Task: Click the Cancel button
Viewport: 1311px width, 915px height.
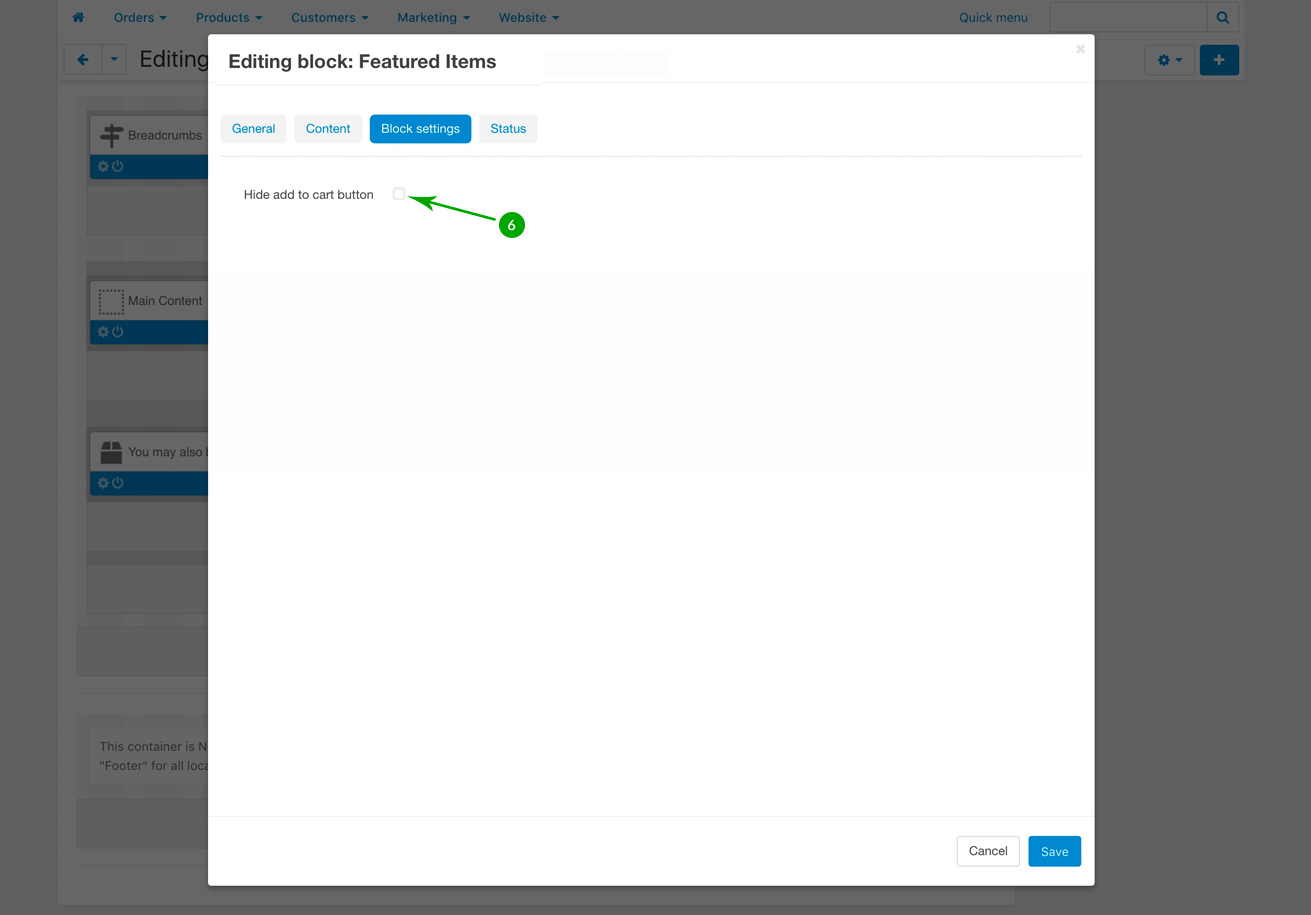Action: pyautogui.click(x=987, y=851)
